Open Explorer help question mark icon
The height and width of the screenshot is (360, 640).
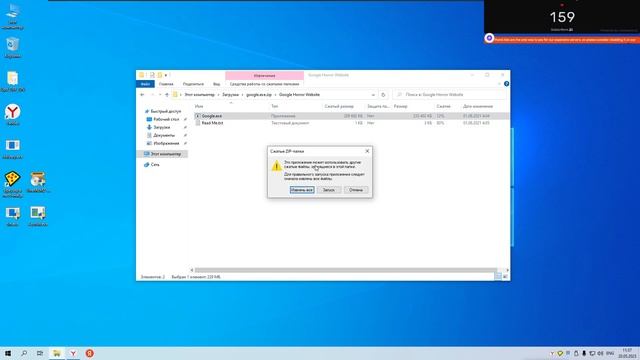[506, 84]
